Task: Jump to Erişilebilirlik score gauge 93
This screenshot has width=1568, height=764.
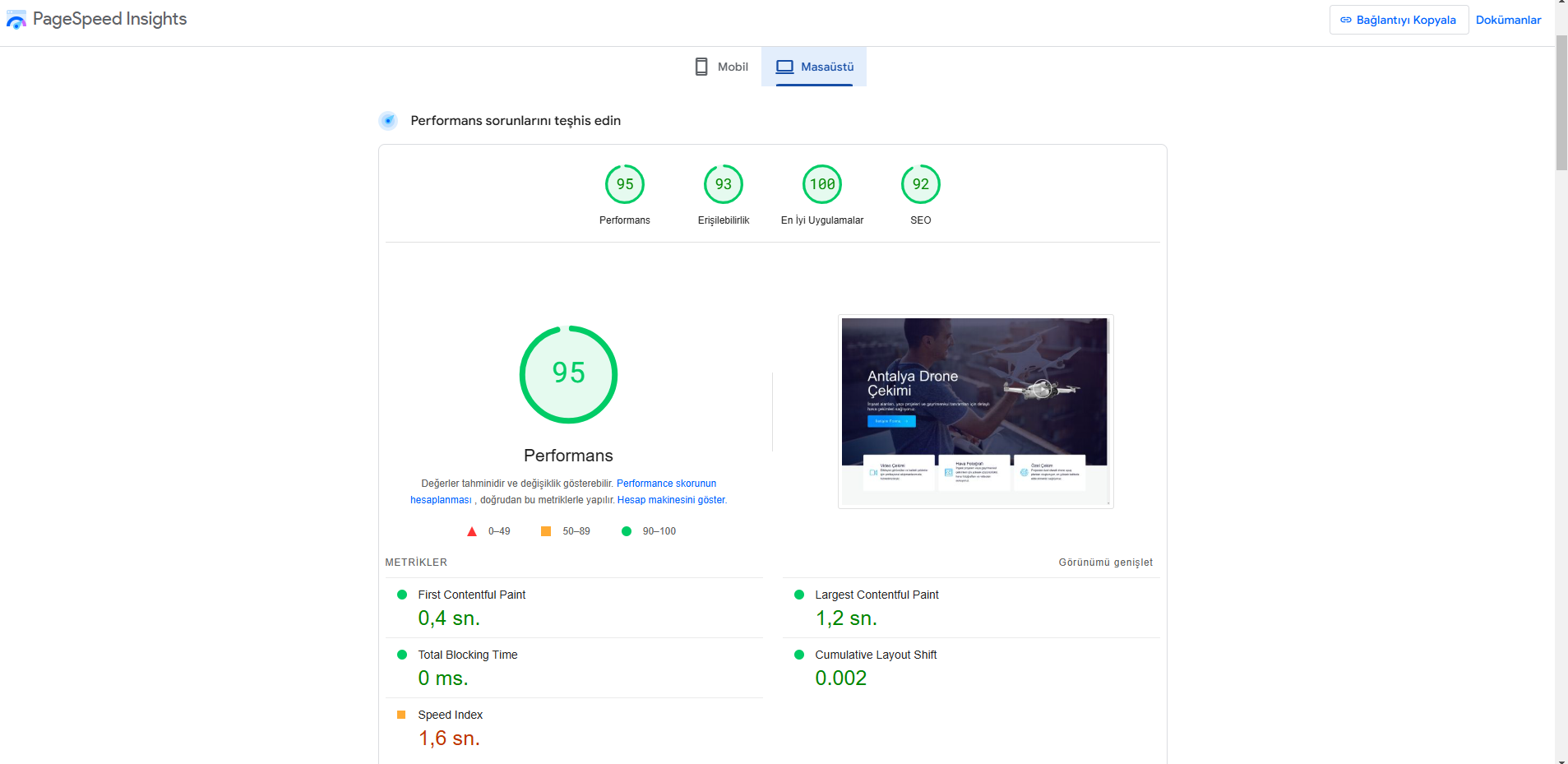Action: click(x=724, y=184)
